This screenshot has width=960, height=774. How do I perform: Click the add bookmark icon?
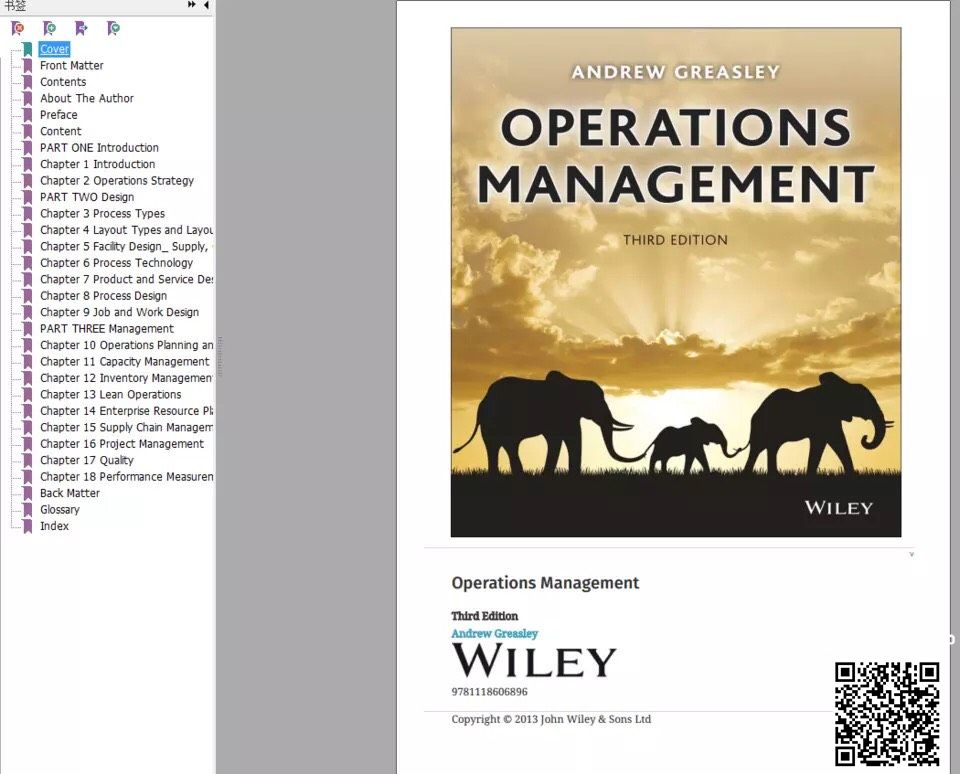point(49,28)
